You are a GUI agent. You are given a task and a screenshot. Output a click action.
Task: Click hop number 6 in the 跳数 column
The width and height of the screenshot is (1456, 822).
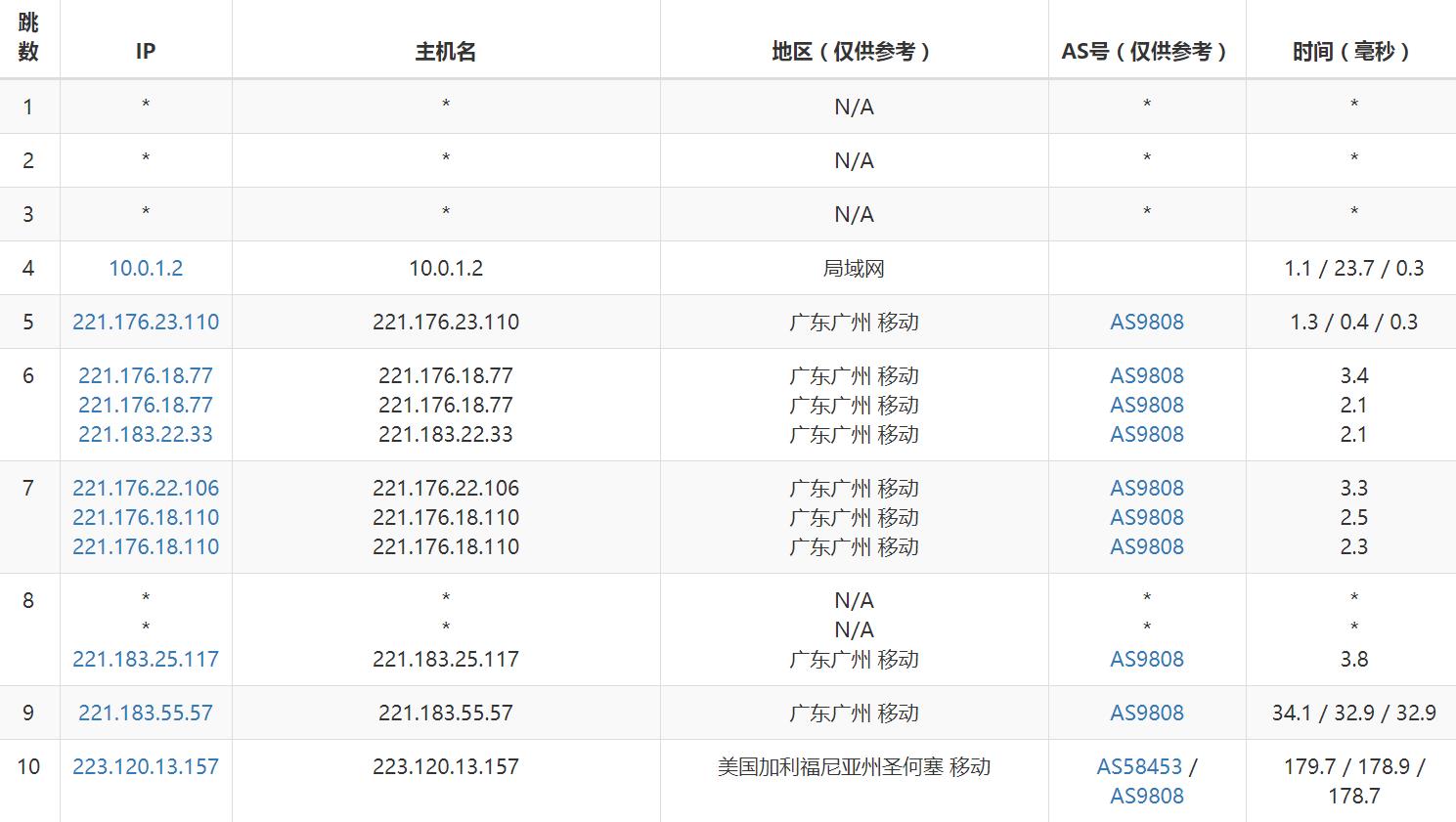pyautogui.click(x=28, y=375)
